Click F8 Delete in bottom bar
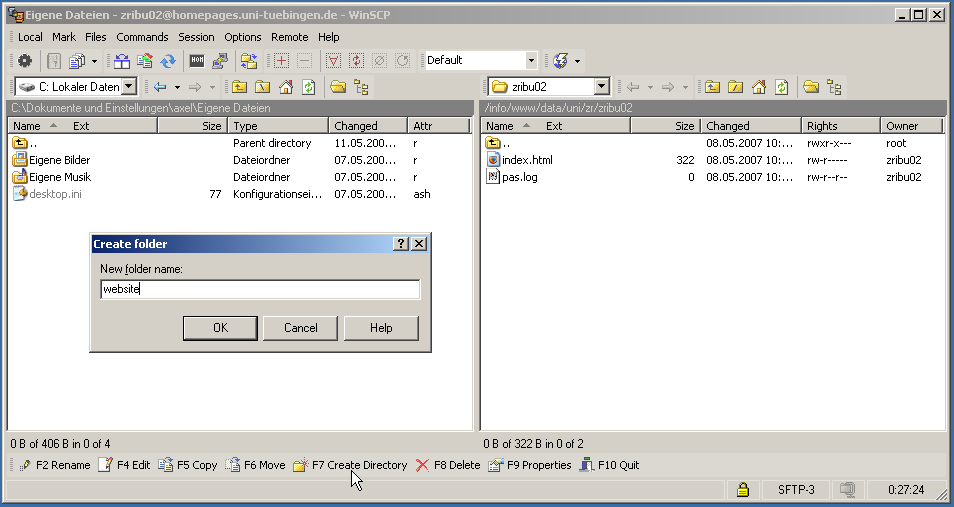The height and width of the screenshot is (507, 954). click(x=448, y=465)
